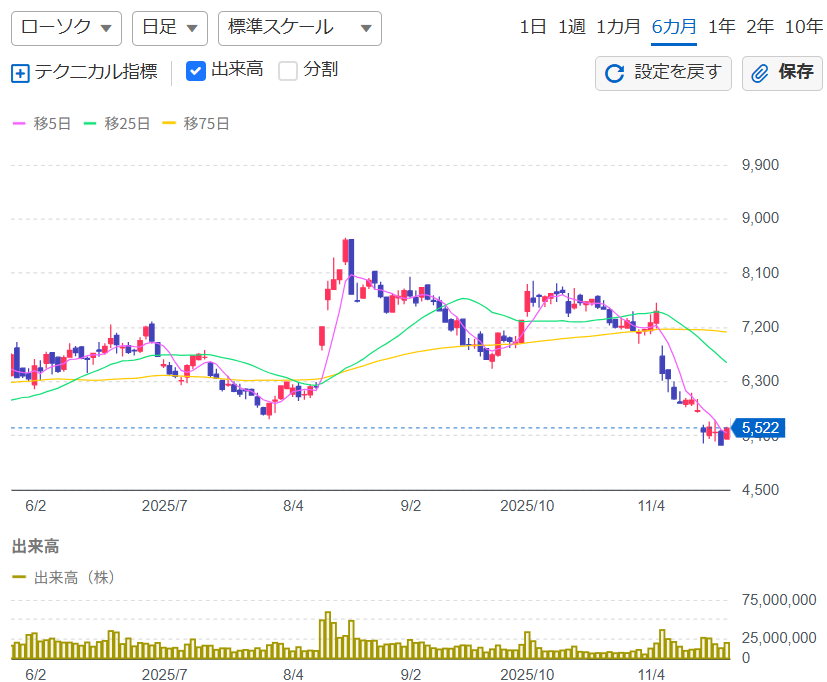
Task: Enable the 分割 split checkbox
Action: 288,71
